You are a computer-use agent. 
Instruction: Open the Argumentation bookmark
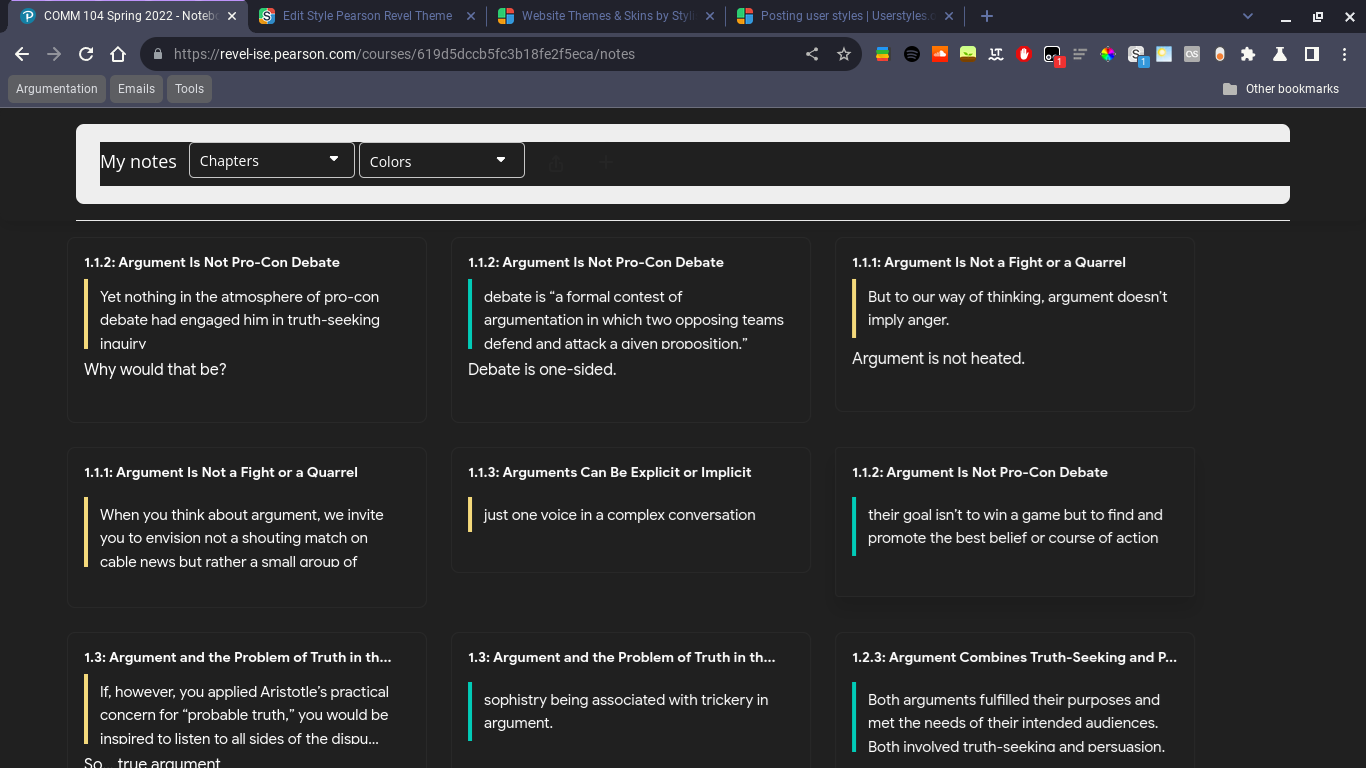[x=57, y=89]
